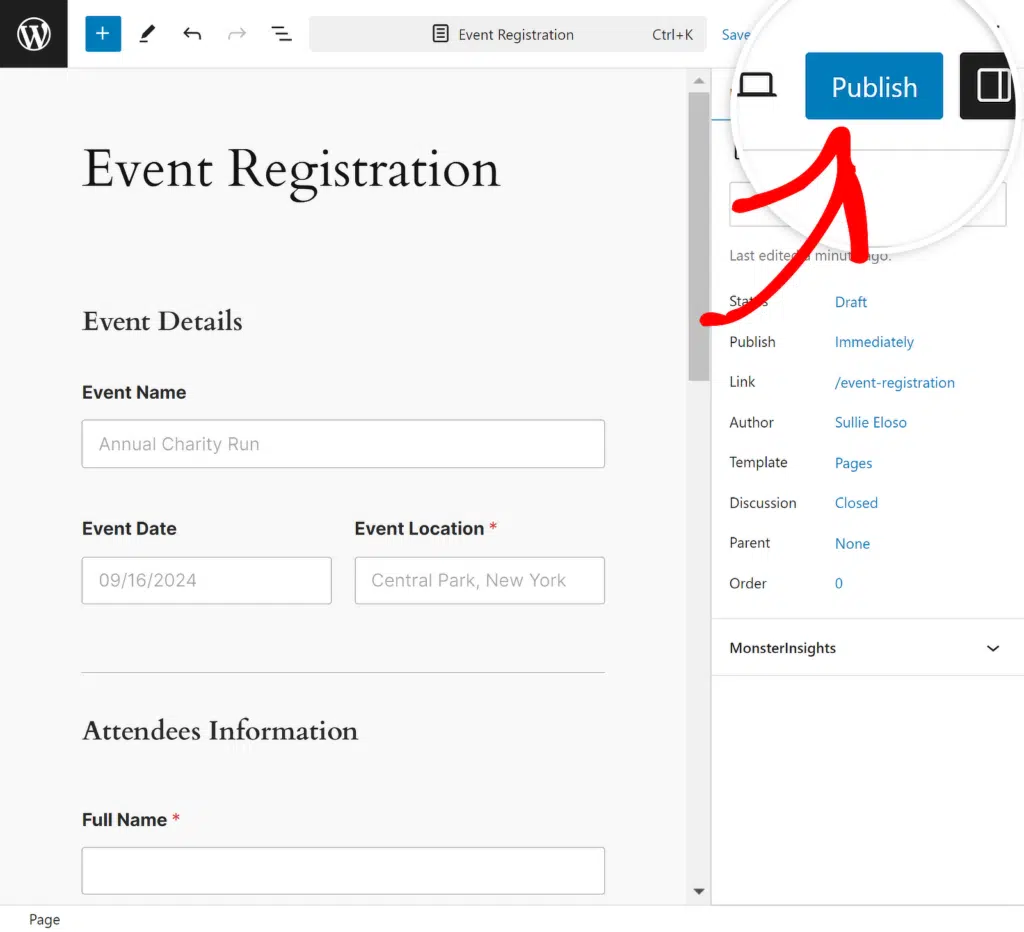
Task: Click the scroll down arrow of editor
Action: (699, 892)
